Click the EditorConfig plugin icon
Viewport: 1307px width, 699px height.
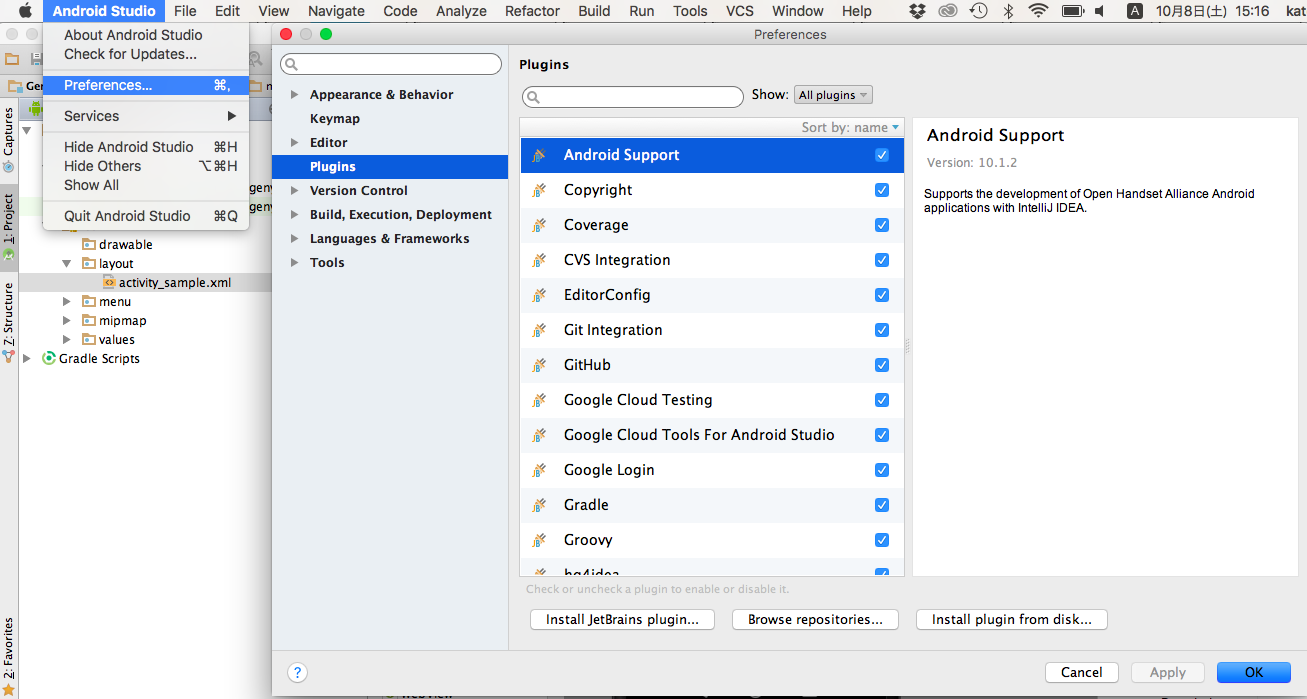pos(539,295)
